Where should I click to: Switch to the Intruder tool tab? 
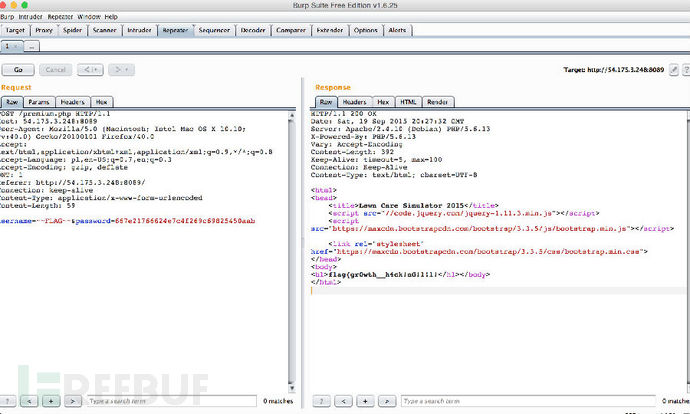139,30
